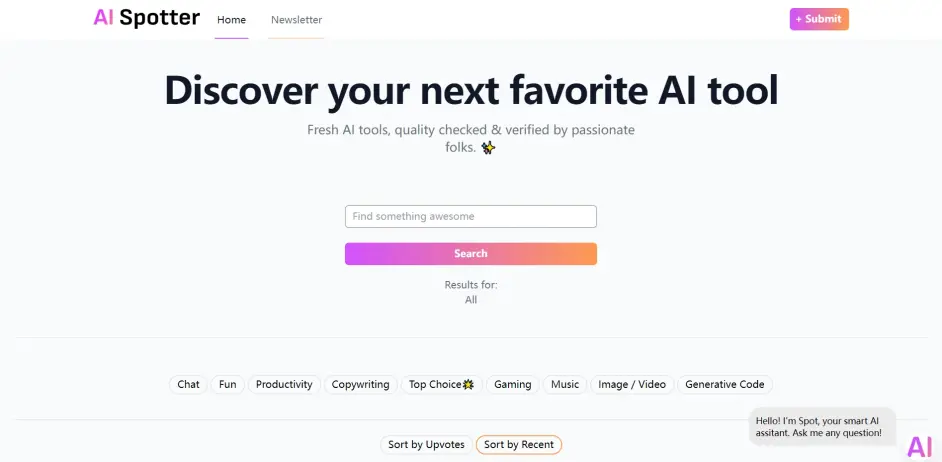Sort results by Recent
The height and width of the screenshot is (462, 942).
click(x=518, y=445)
